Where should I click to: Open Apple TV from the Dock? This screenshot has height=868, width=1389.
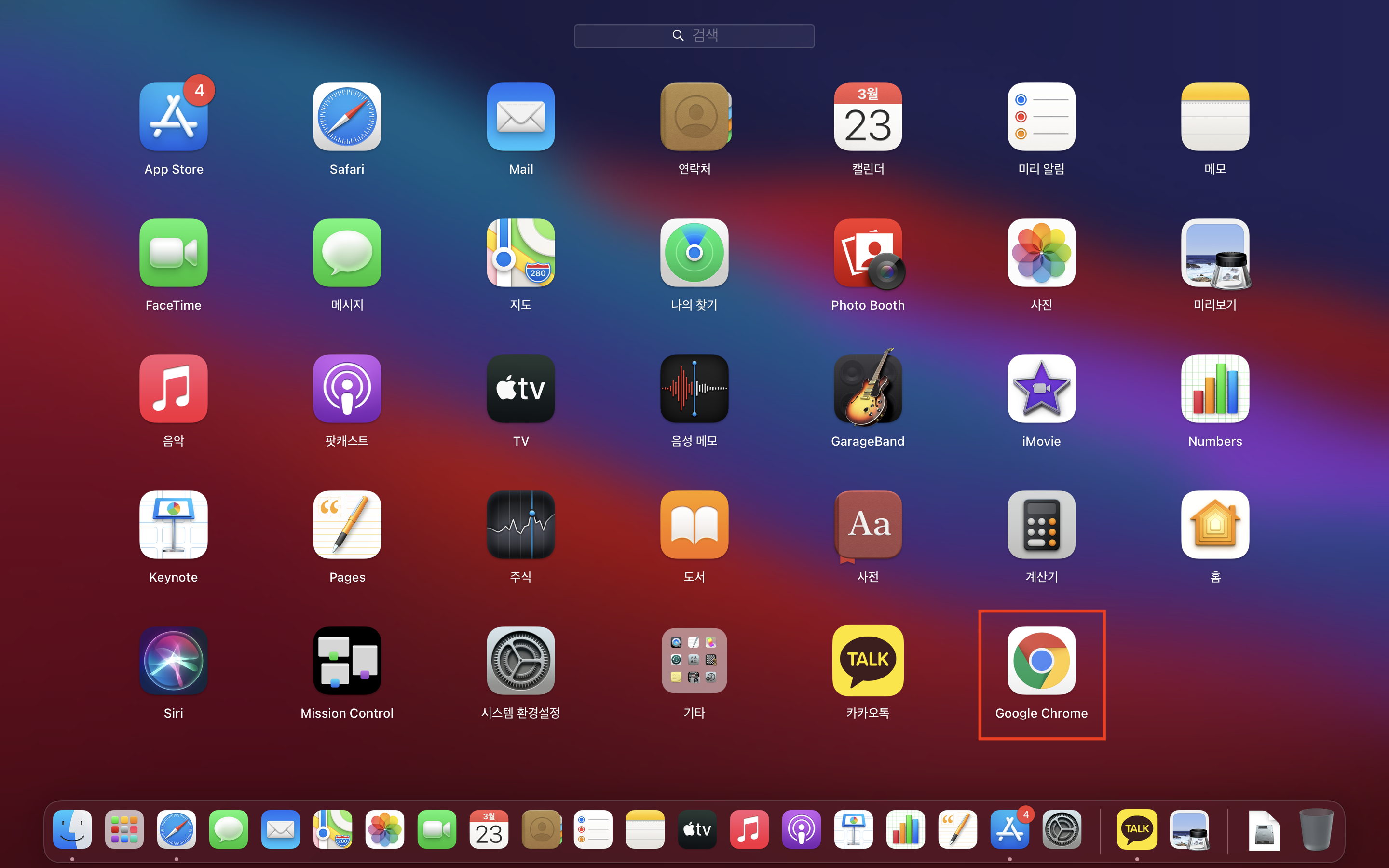(x=697, y=829)
